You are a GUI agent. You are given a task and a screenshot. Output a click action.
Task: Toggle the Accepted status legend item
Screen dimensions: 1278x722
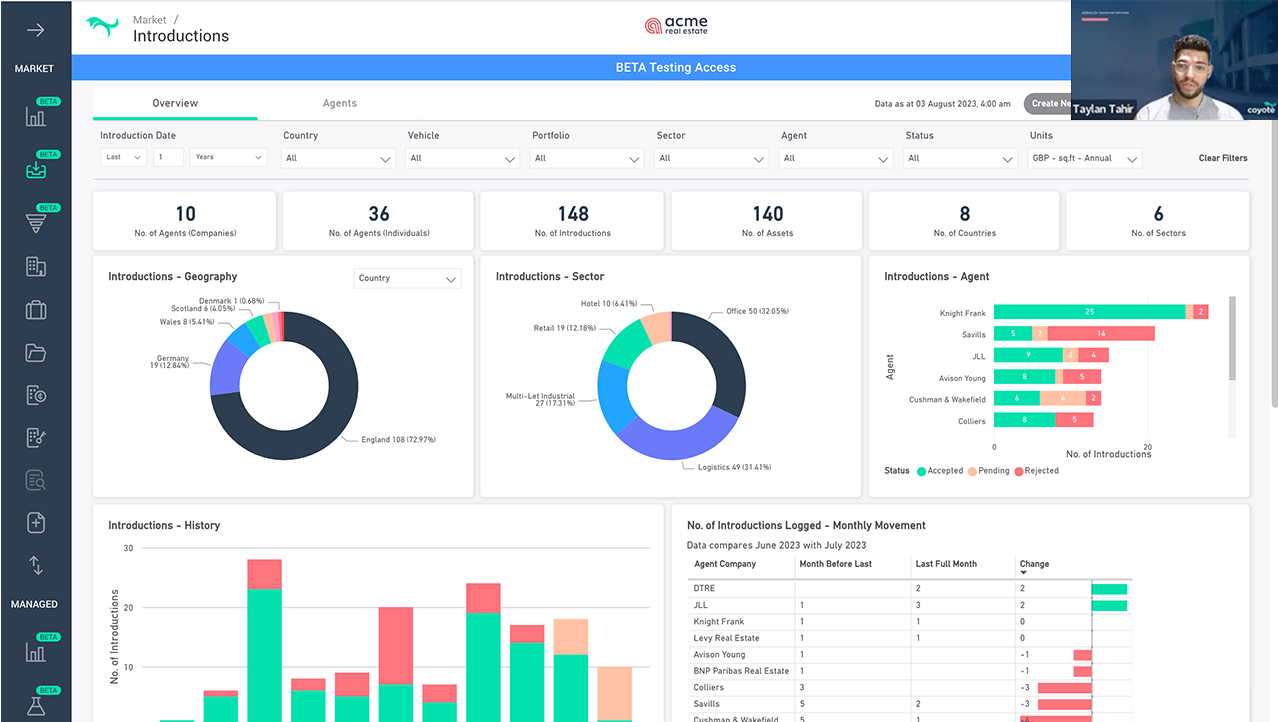coord(940,471)
